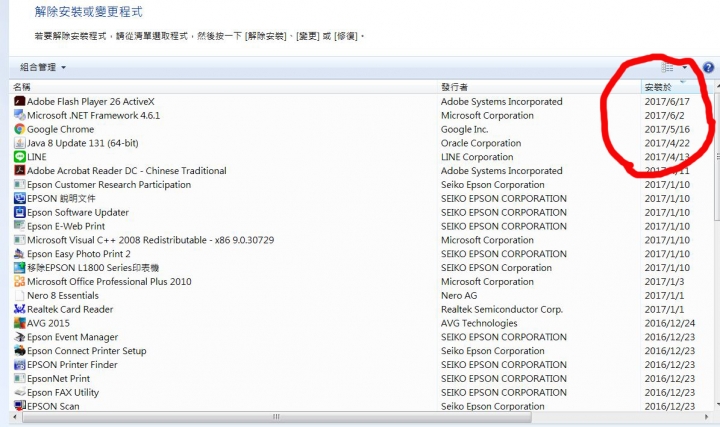The height and width of the screenshot is (427, 720).
Task: Click the vertical scrollbar down arrow
Action: pos(717,405)
